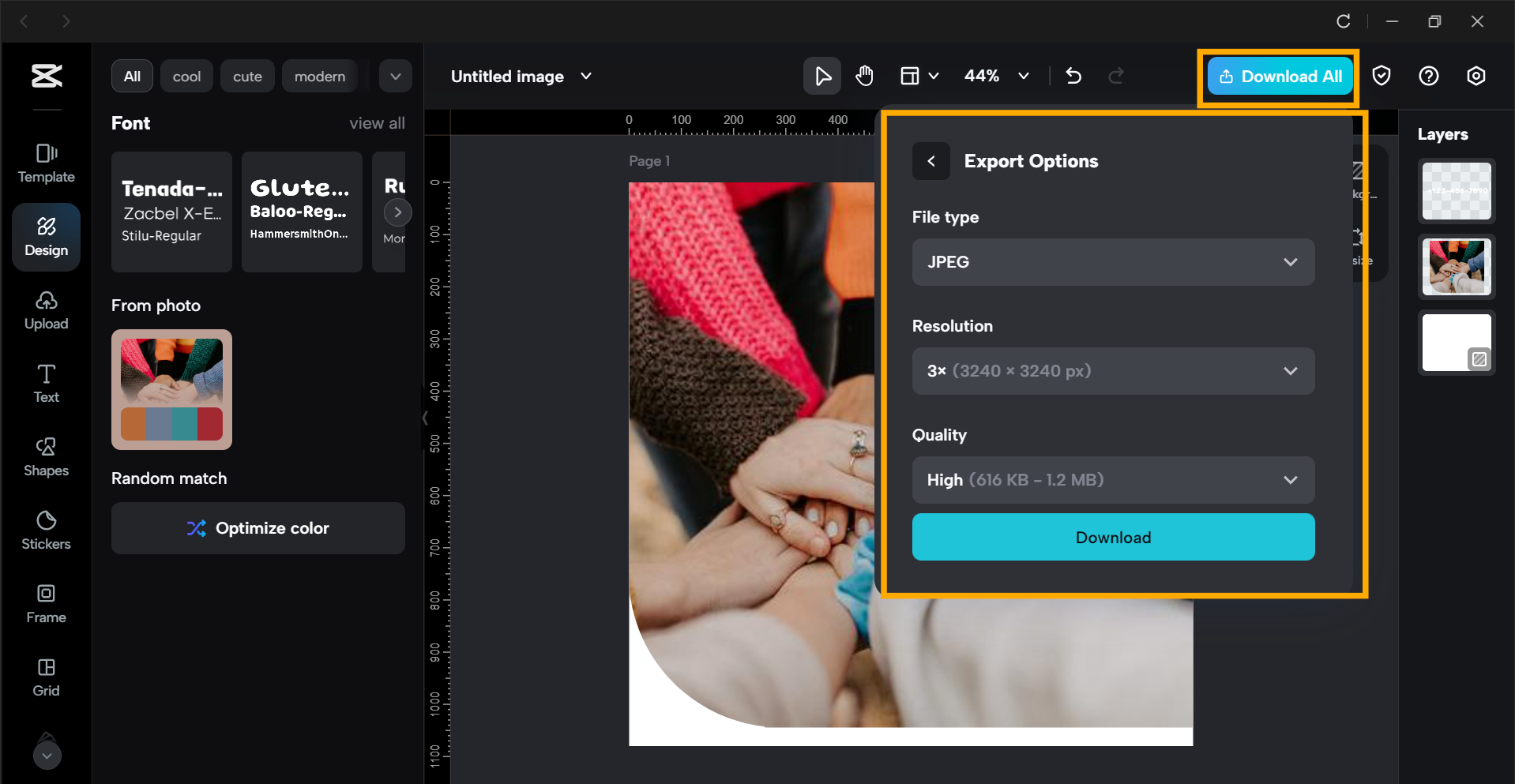Open the settings hexagon icon

[1476, 76]
